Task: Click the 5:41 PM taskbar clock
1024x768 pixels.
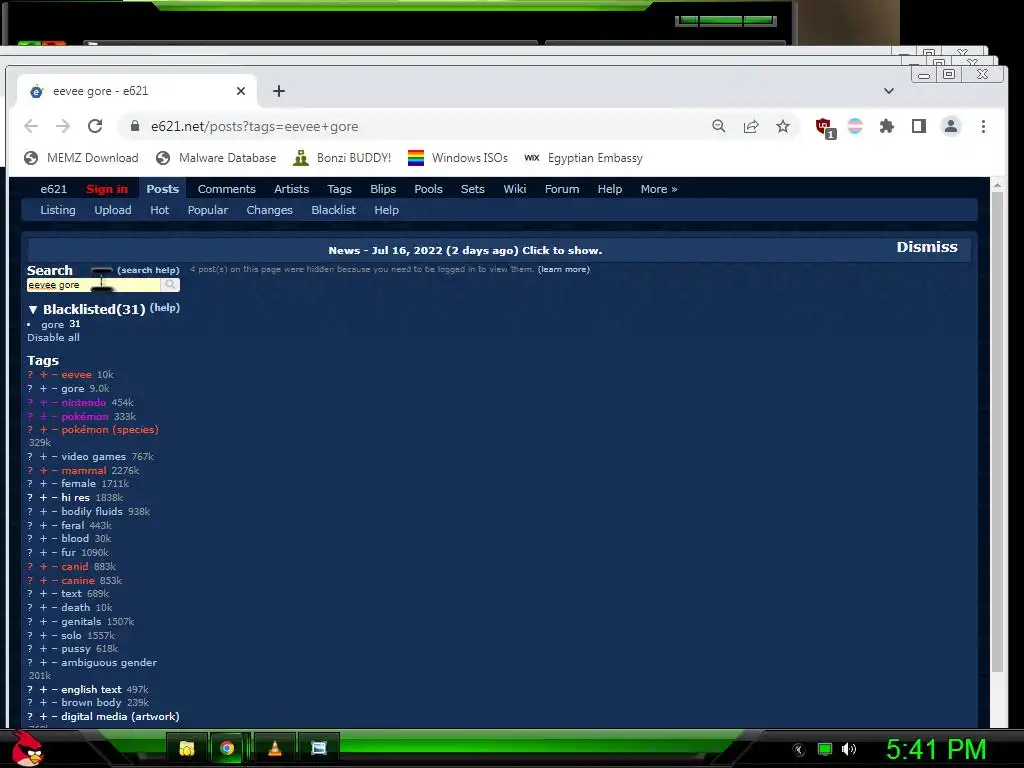Action: coord(936,749)
